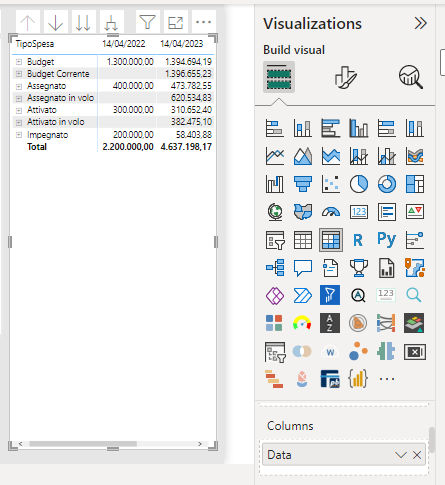Viewport: 445px width, 485px height.
Task: Select the pie chart visual
Action: (359, 184)
